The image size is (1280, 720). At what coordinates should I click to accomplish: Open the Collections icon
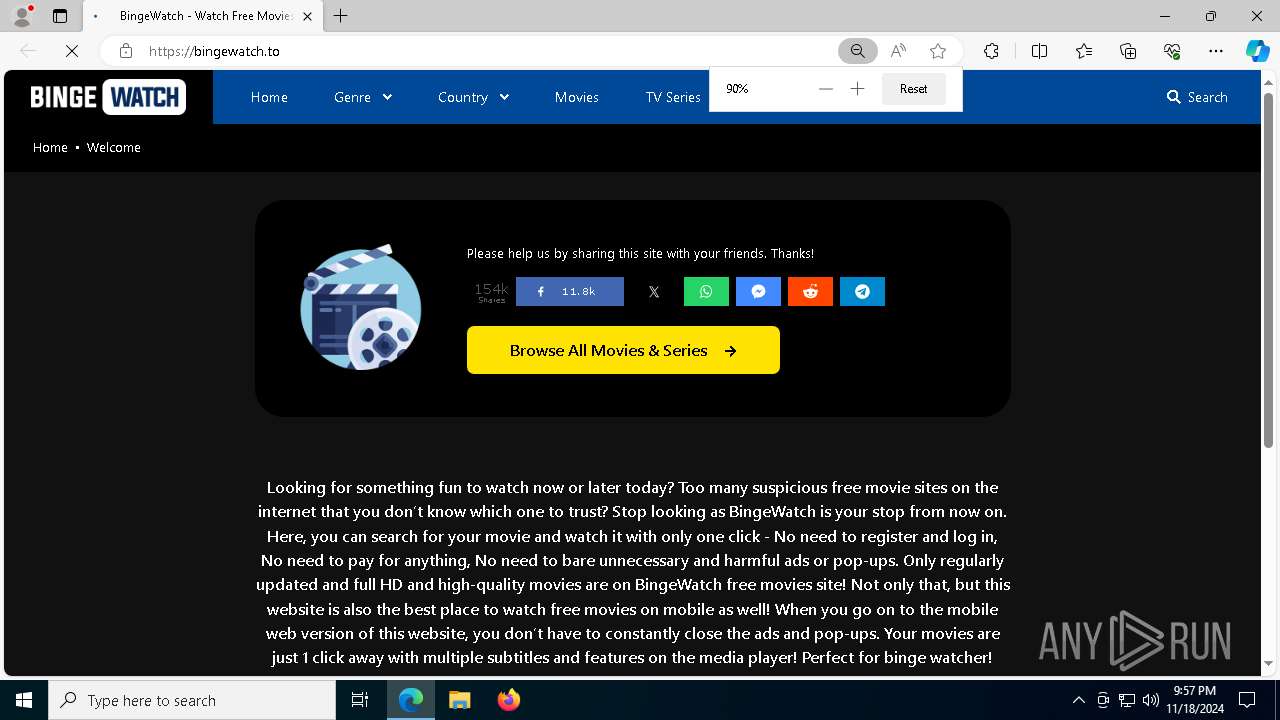point(1128,51)
